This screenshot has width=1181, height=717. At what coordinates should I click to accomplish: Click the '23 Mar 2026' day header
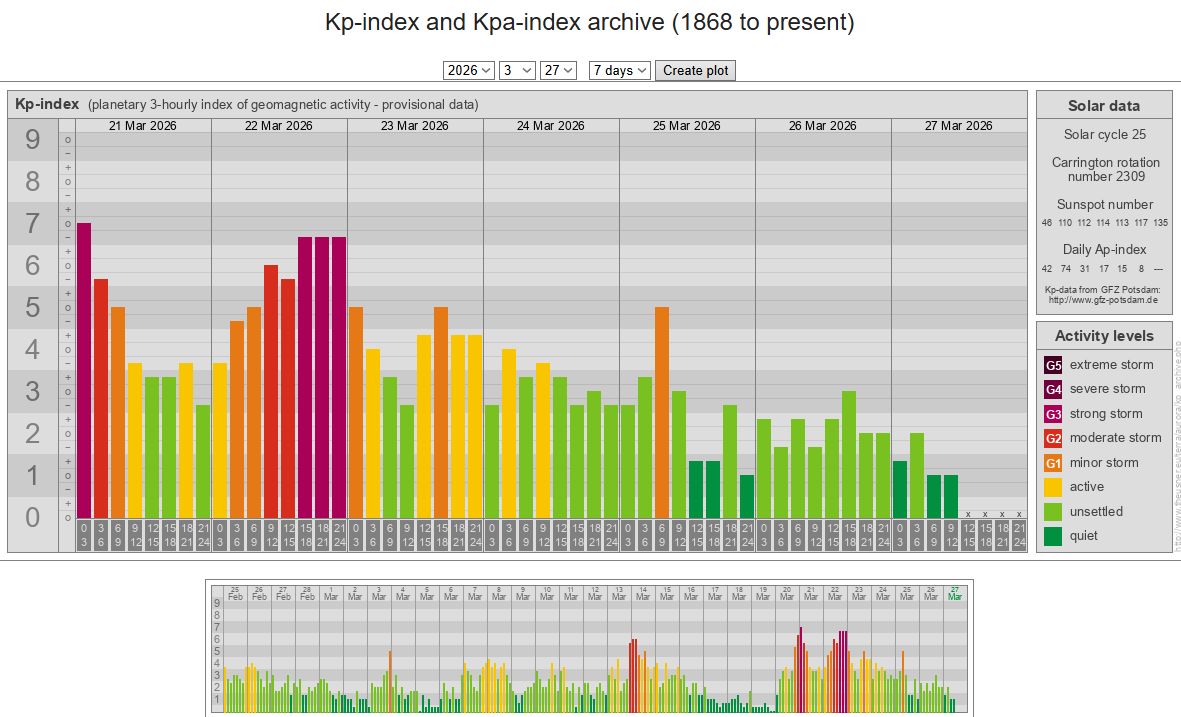tap(415, 126)
